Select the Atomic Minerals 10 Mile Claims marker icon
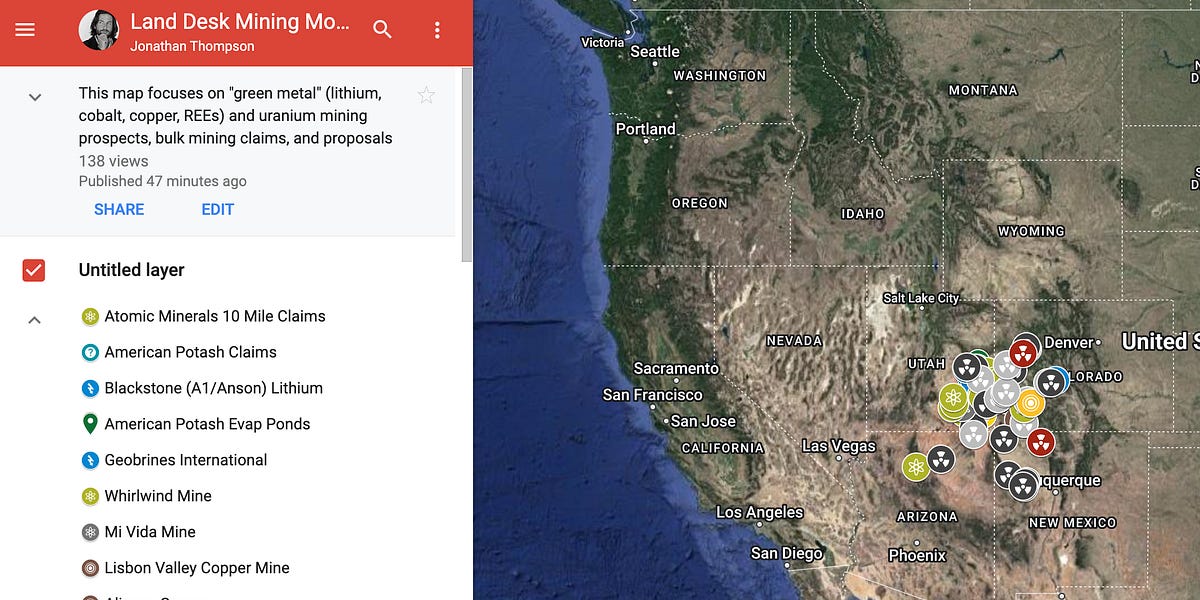Viewport: 1200px width, 600px height. coord(88,316)
